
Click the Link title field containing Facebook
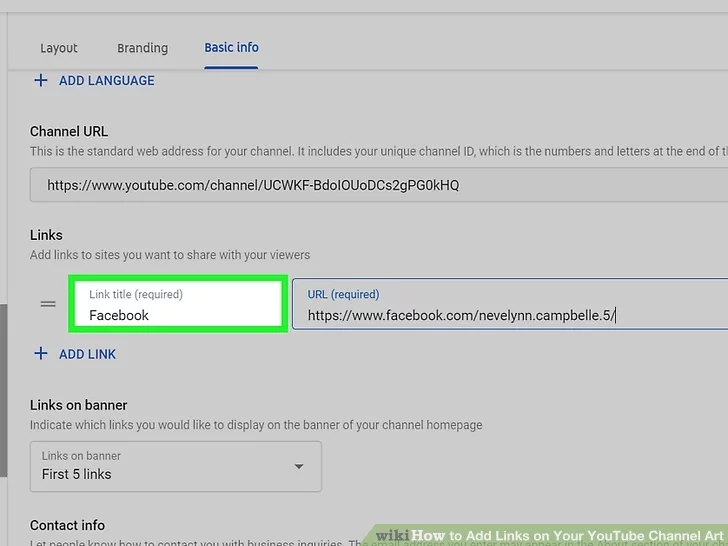tap(178, 304)
